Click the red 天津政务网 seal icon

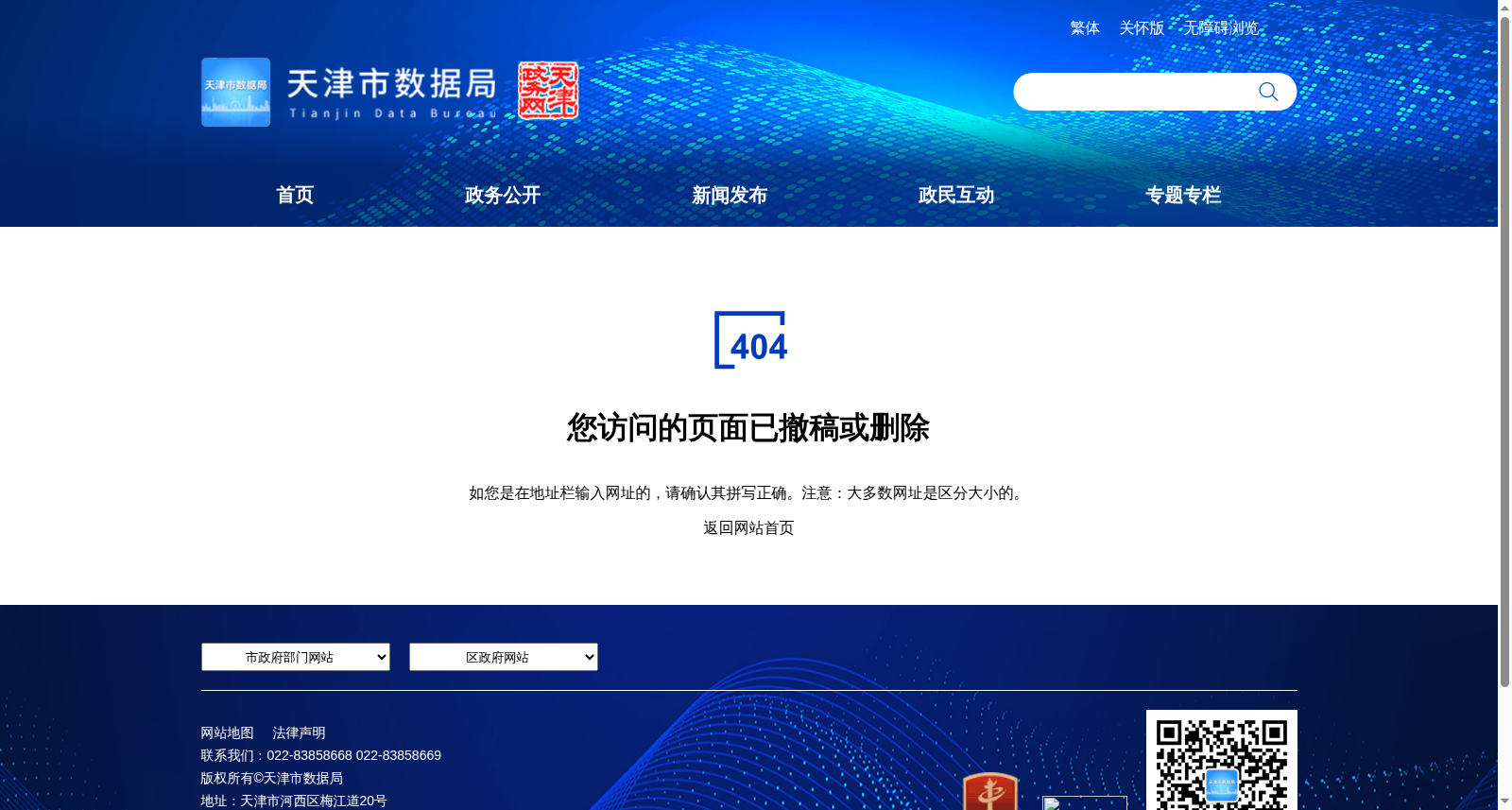548,91
